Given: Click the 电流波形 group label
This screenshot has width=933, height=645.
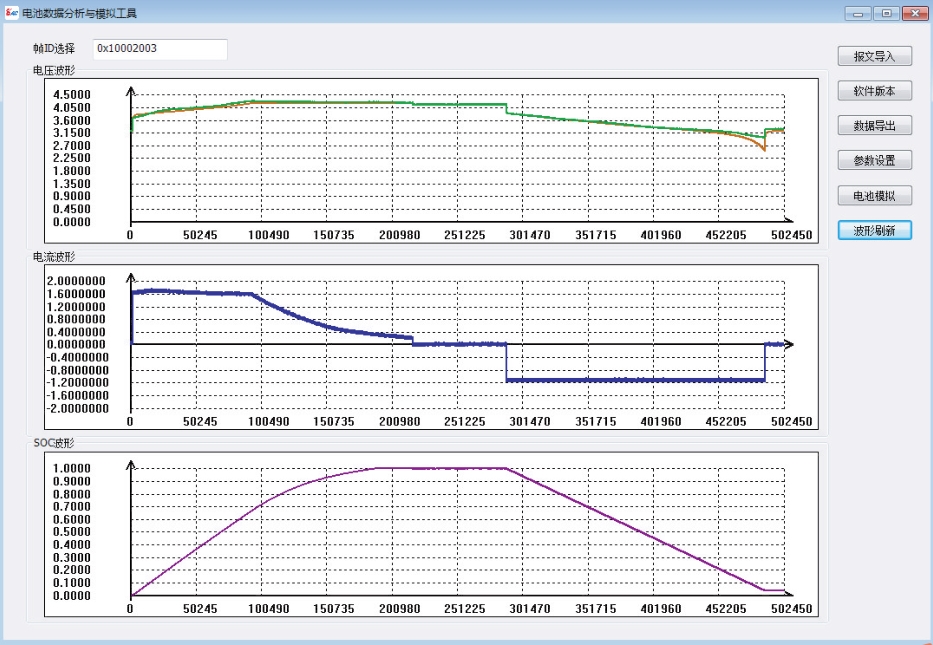Looking at the screenshot, I should click(54, 256).
